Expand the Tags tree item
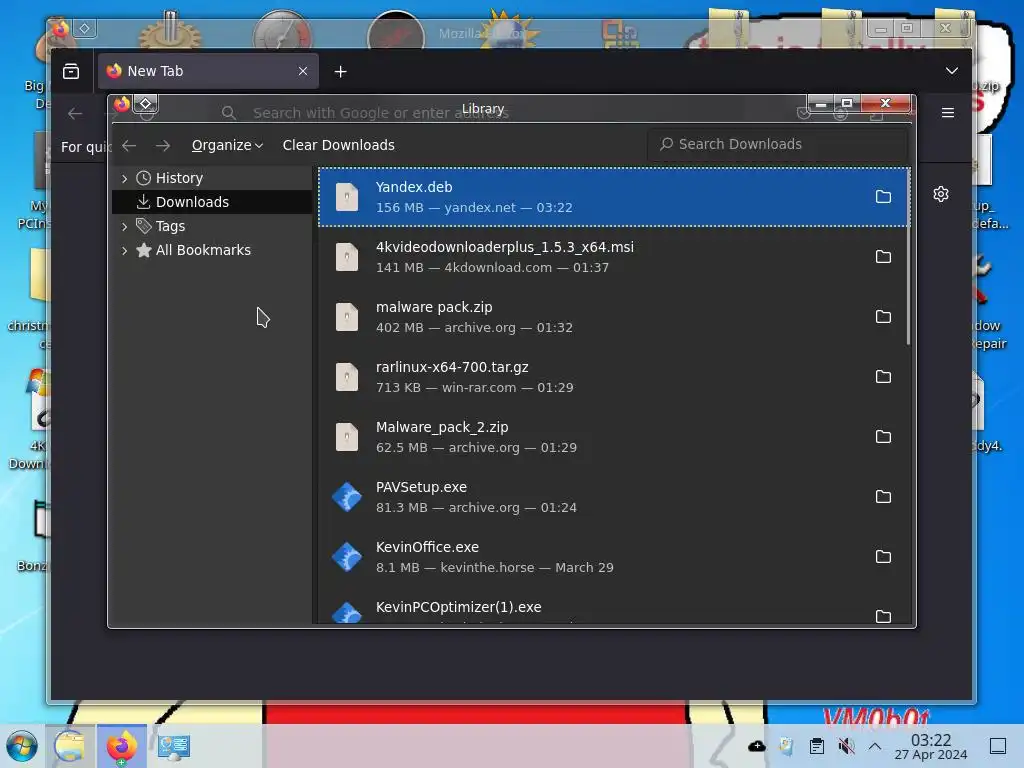 click(124, 227)
